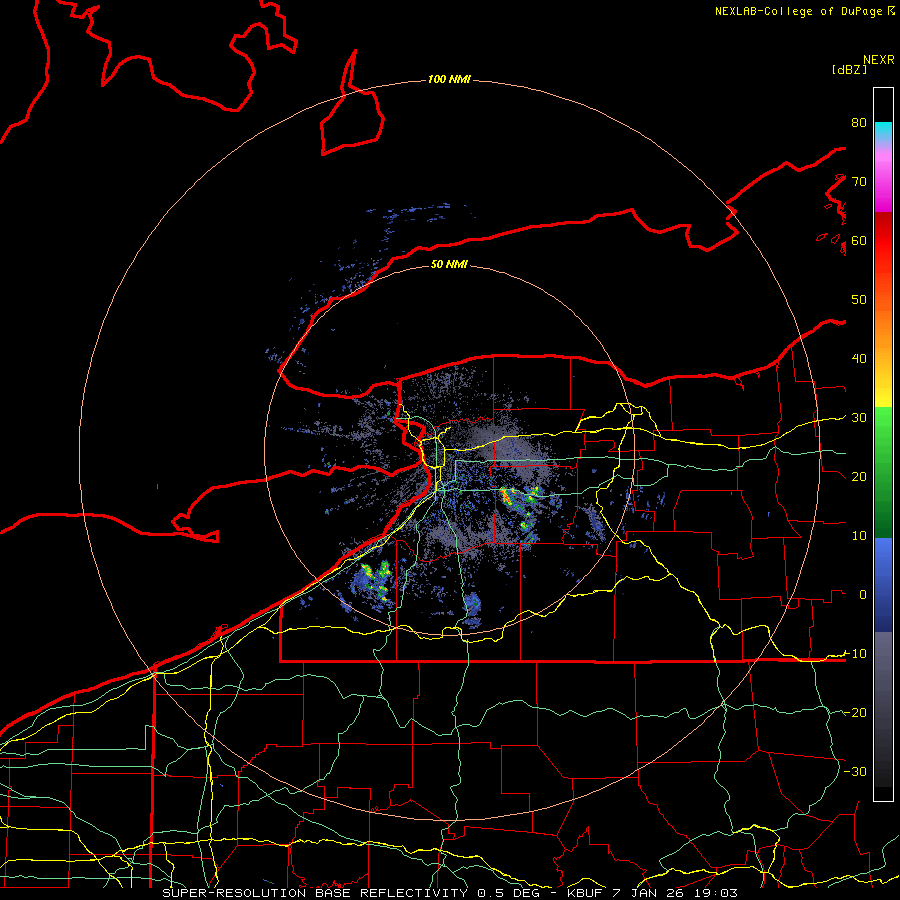This screenshot has height=900, width=900.
Task: Click the 20 dBZ scale value
Action: tap(859, 476)
